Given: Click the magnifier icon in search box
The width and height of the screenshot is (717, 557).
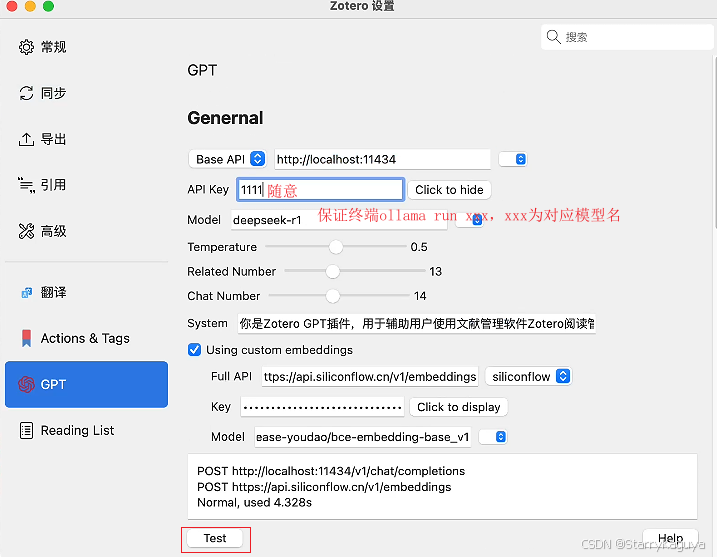Looking at the screenshot, I should (x=553, y=37).
